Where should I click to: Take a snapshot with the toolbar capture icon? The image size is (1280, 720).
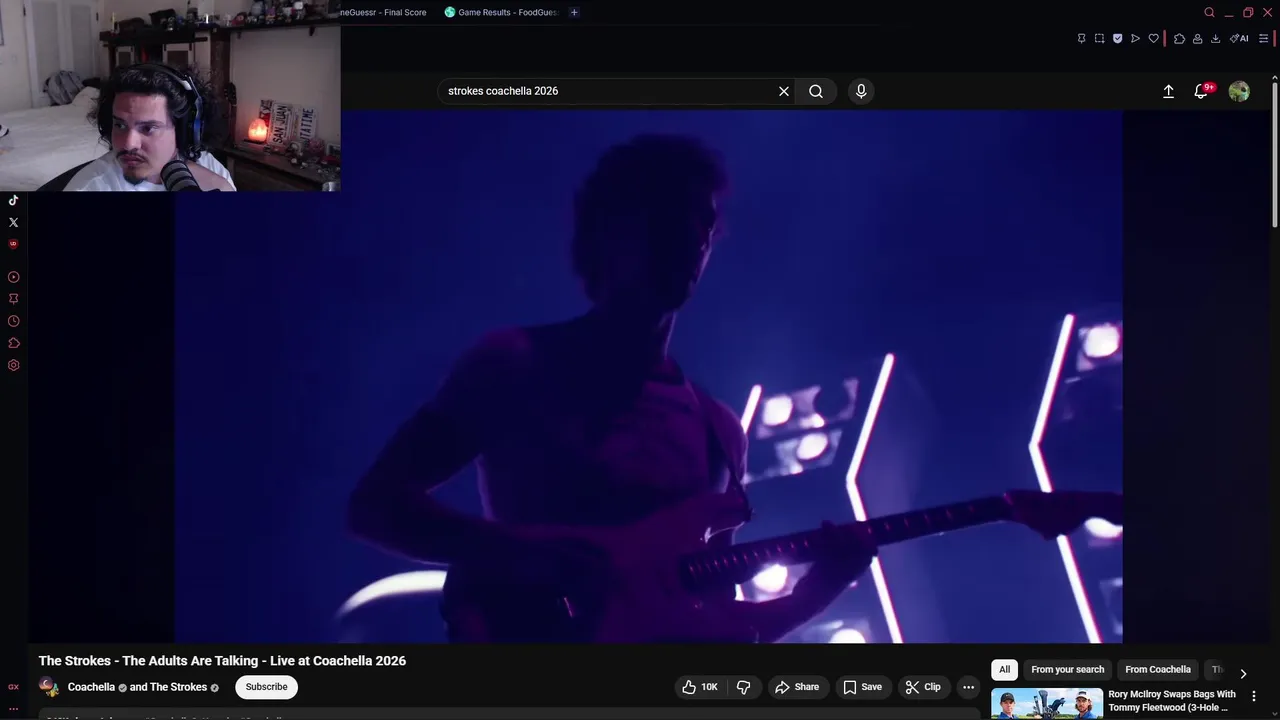(1099, 38)
